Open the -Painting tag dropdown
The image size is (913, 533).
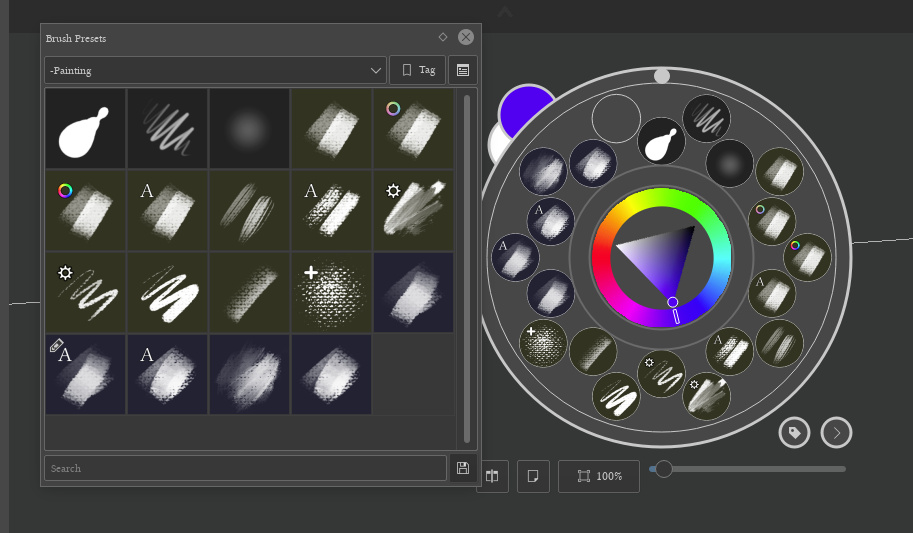point(215,70)
